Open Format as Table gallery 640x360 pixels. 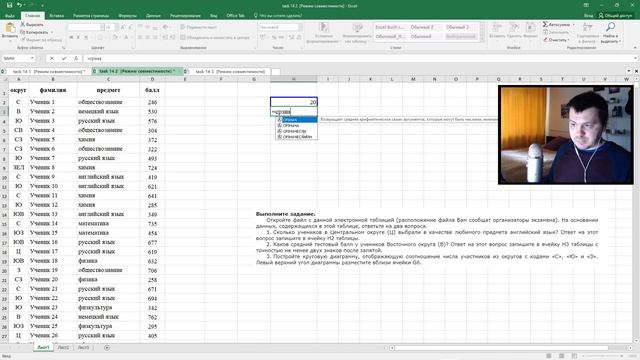(357, 33)
